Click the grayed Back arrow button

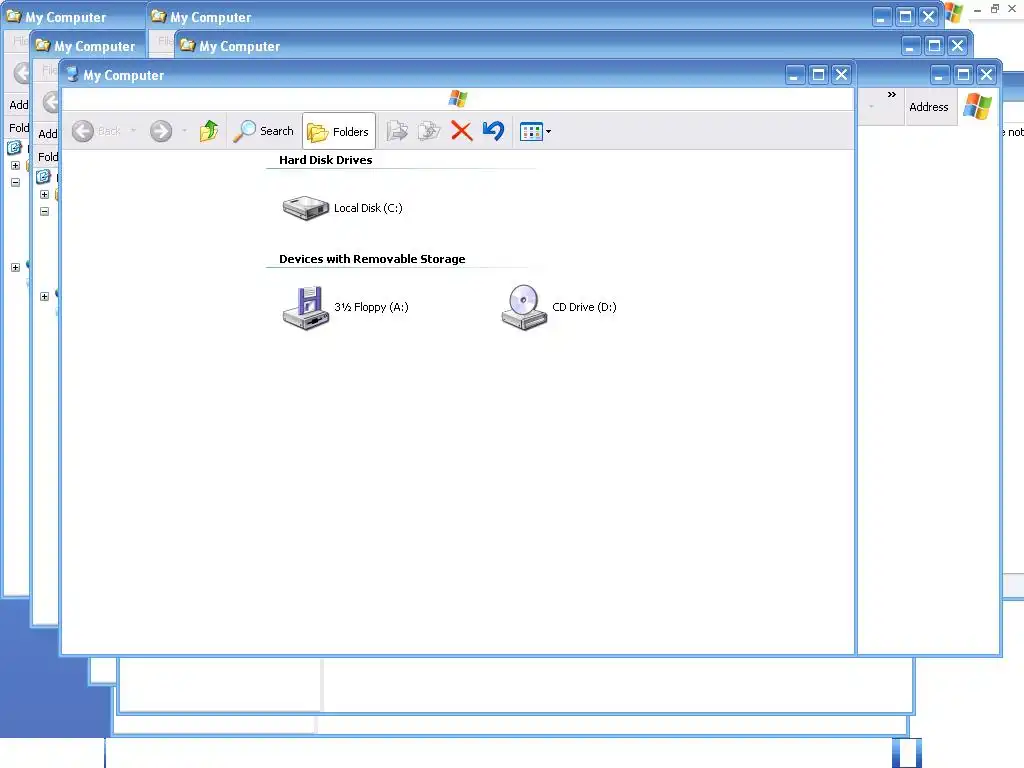pyautogui.click(x=83, y=131)
